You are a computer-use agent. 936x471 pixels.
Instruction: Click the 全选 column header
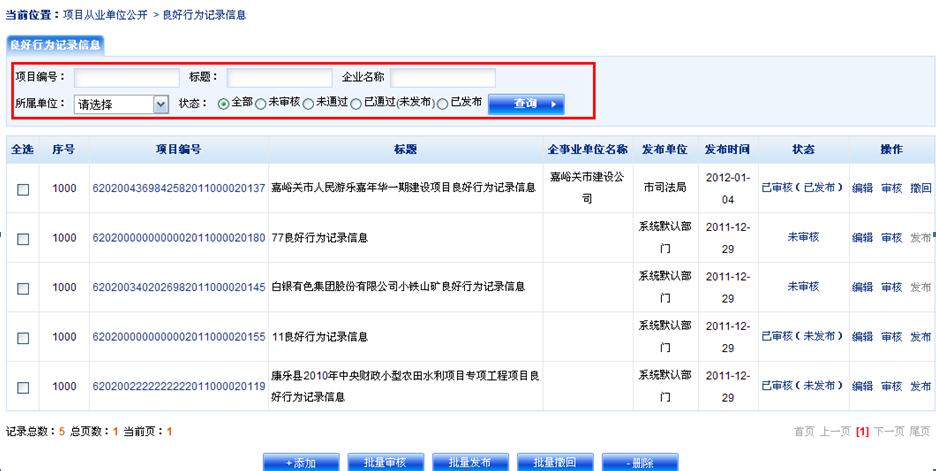tap(22, 149)
